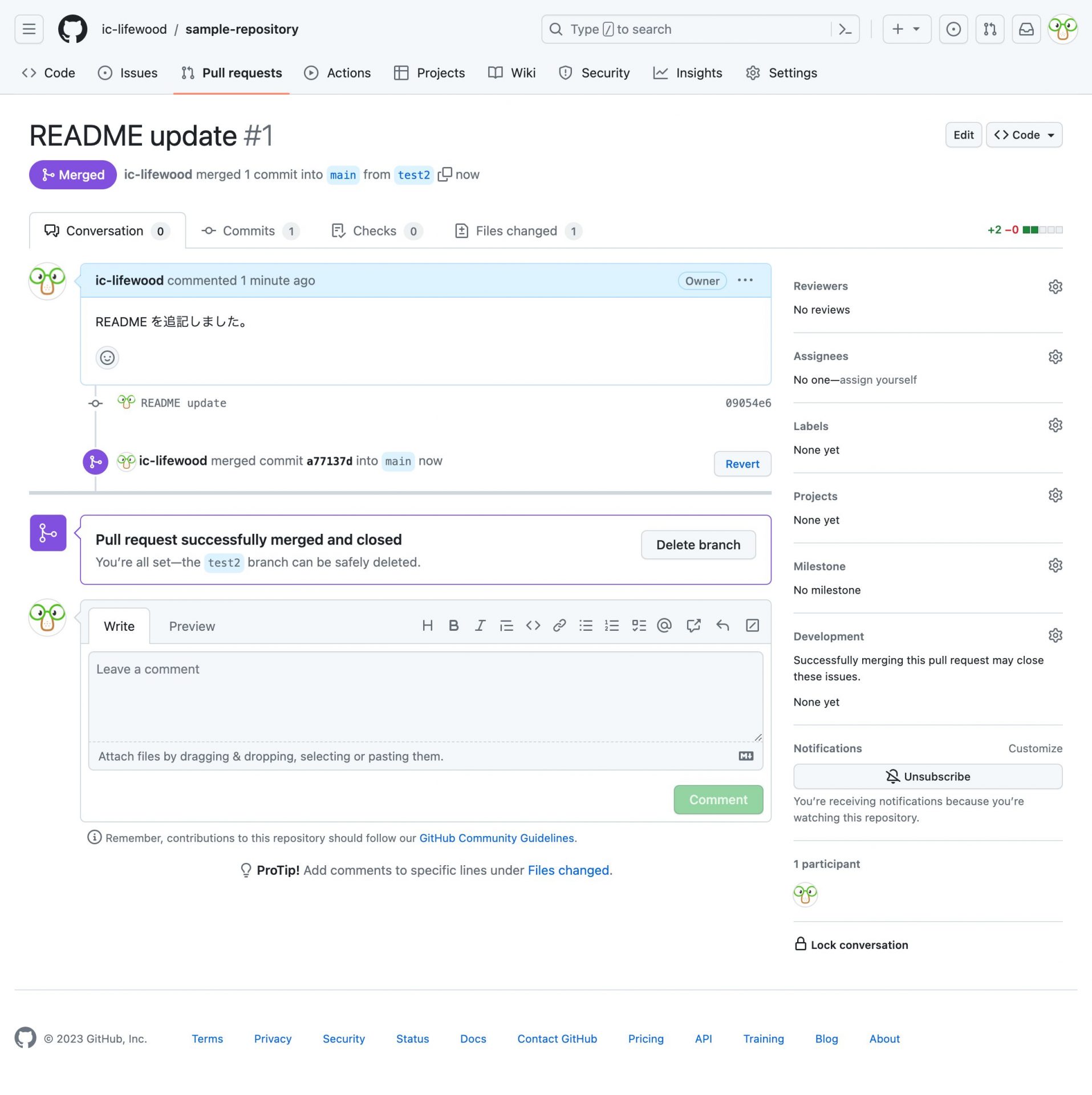Insert a link with toolbar icon
Image resolution: width=1092 pixels, height=1095 pixels.
point(559,626)
